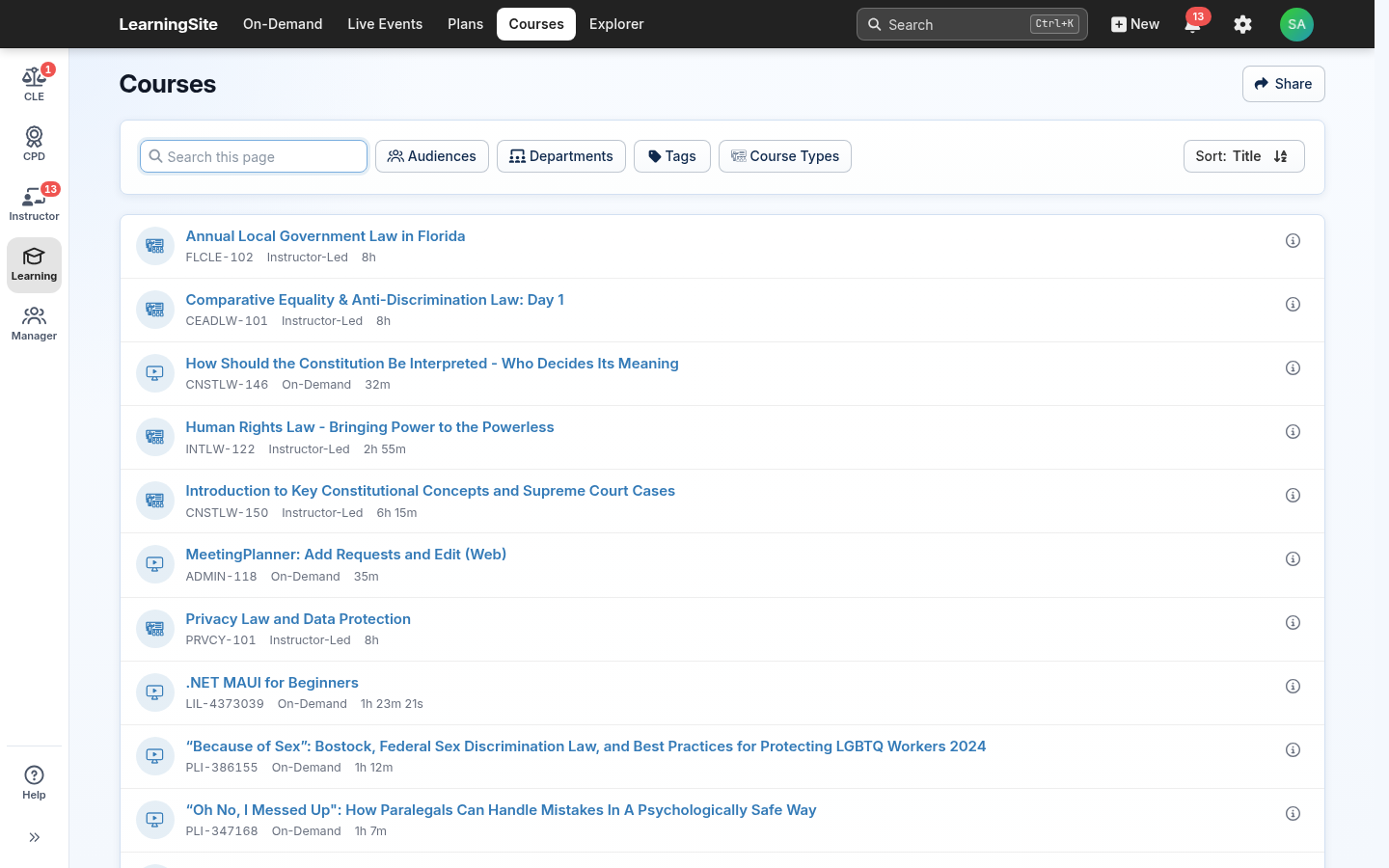Click course code FLCLE-102
Screen dimensions: 1389x868
click(x=219, y=258)
